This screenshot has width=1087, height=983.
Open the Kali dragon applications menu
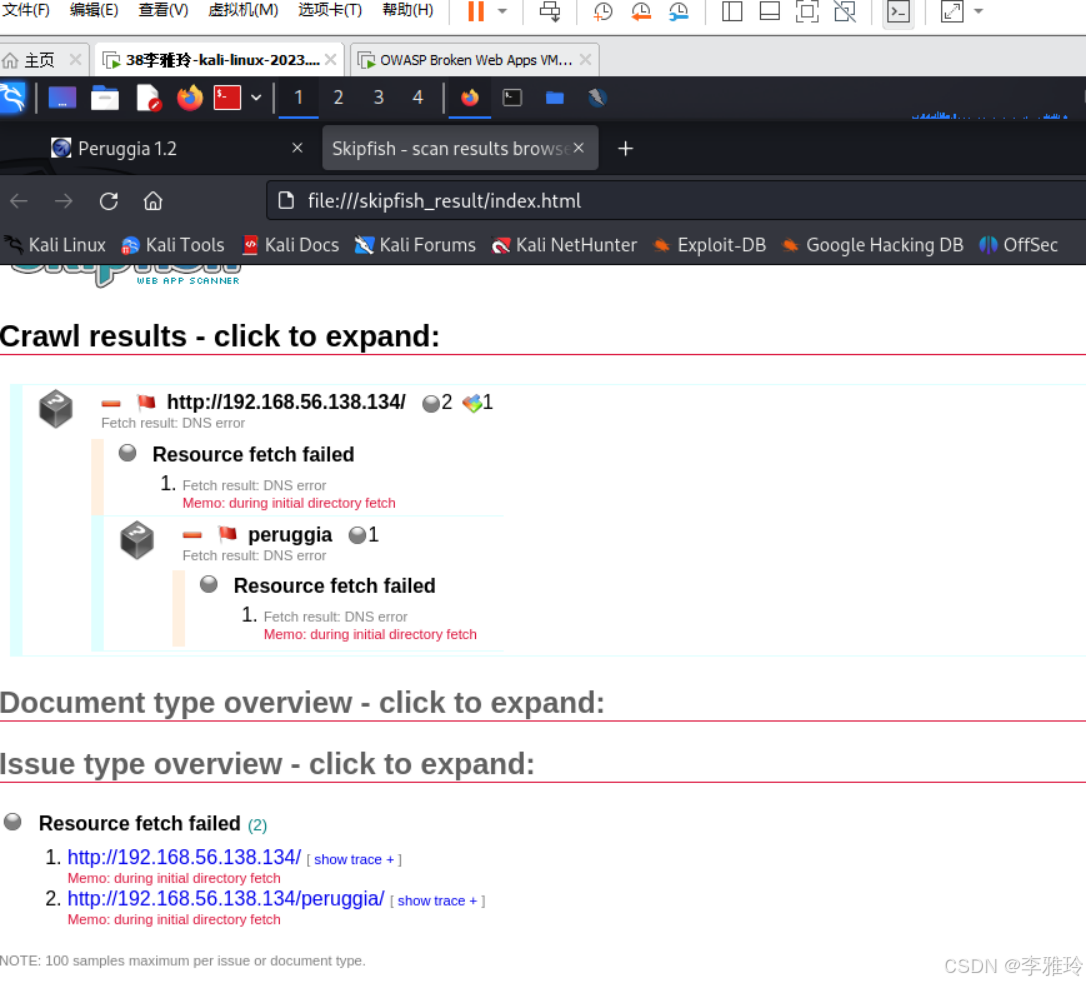click(x=12, y=98)
